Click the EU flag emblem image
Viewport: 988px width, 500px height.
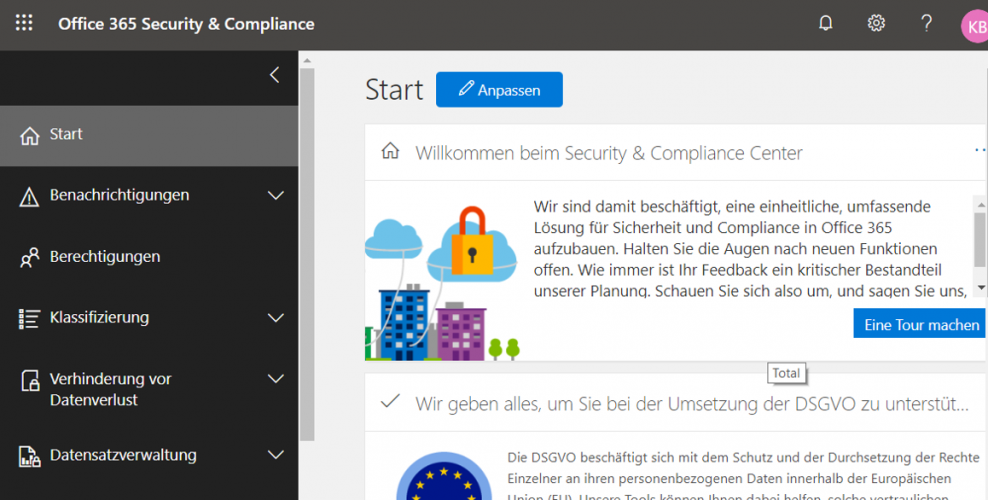(444, 476)
